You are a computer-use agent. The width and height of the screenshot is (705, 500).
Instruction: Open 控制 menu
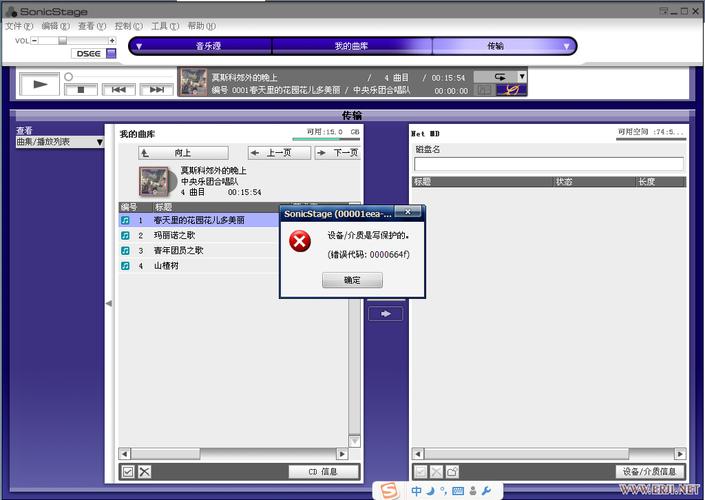coord(129,26)
